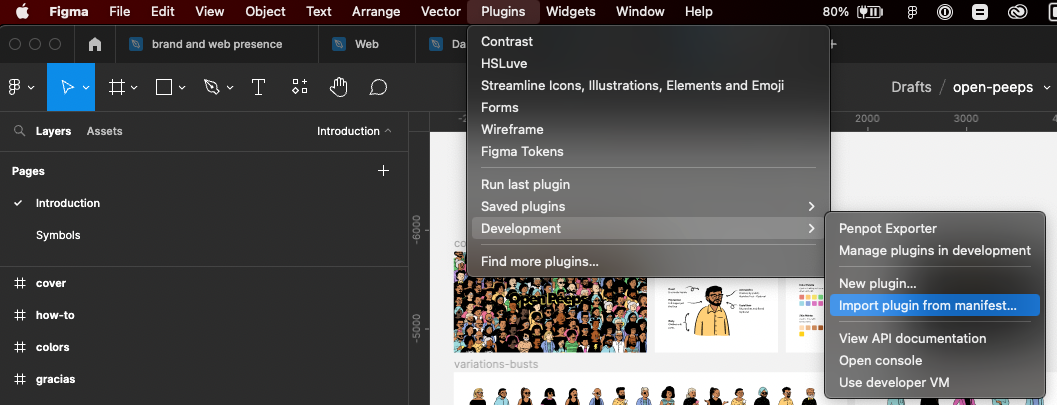Select the Hand tool

338,87
